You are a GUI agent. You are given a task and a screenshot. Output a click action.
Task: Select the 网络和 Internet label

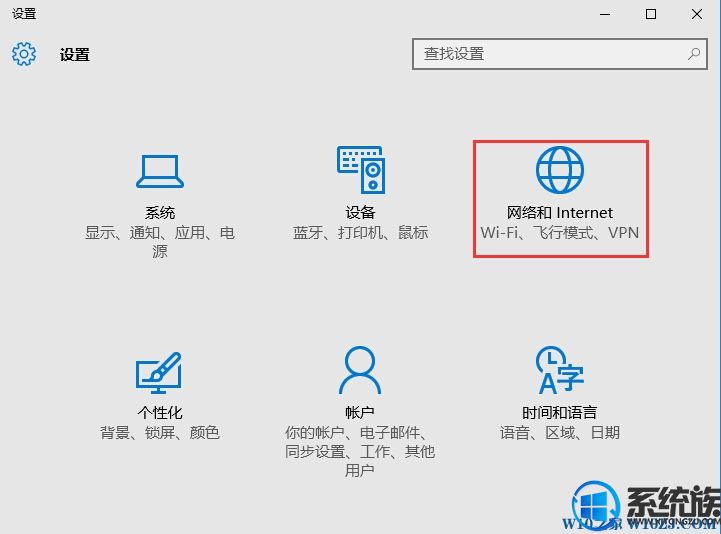pos(560,212)
